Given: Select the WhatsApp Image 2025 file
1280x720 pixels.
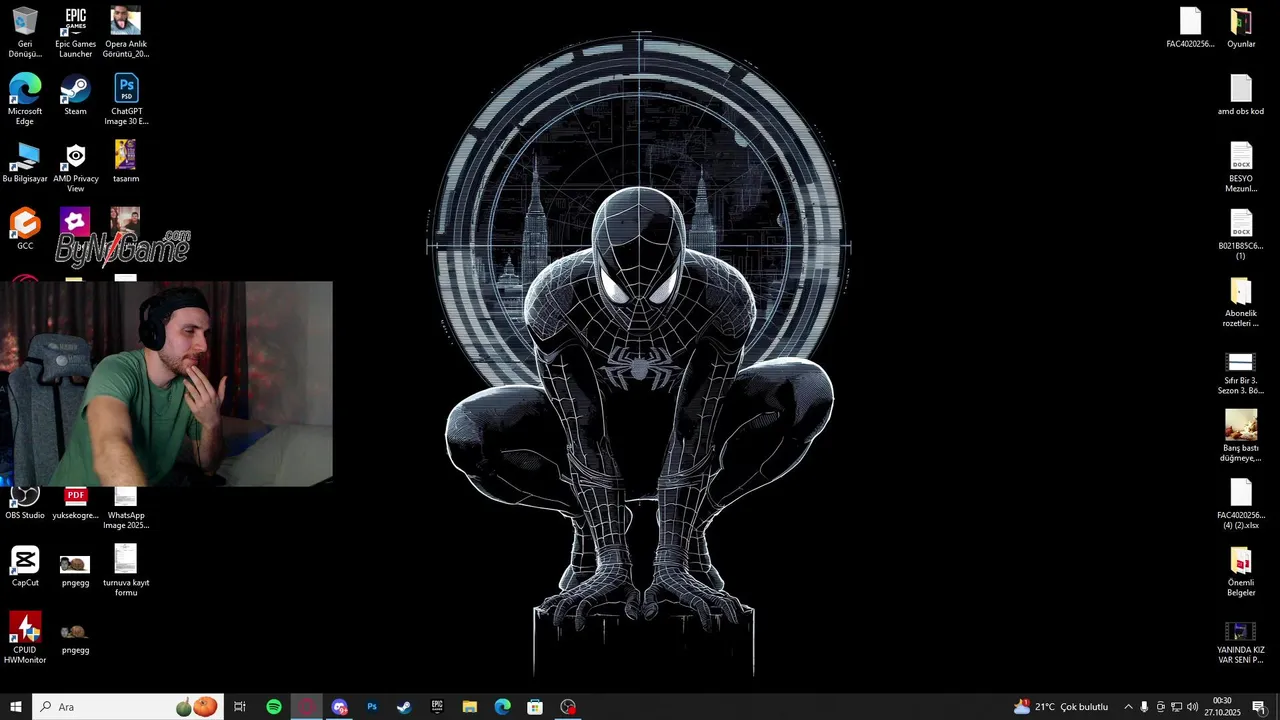Looking at the screenshot, I should pyautogui.click(x=125, y=508).
